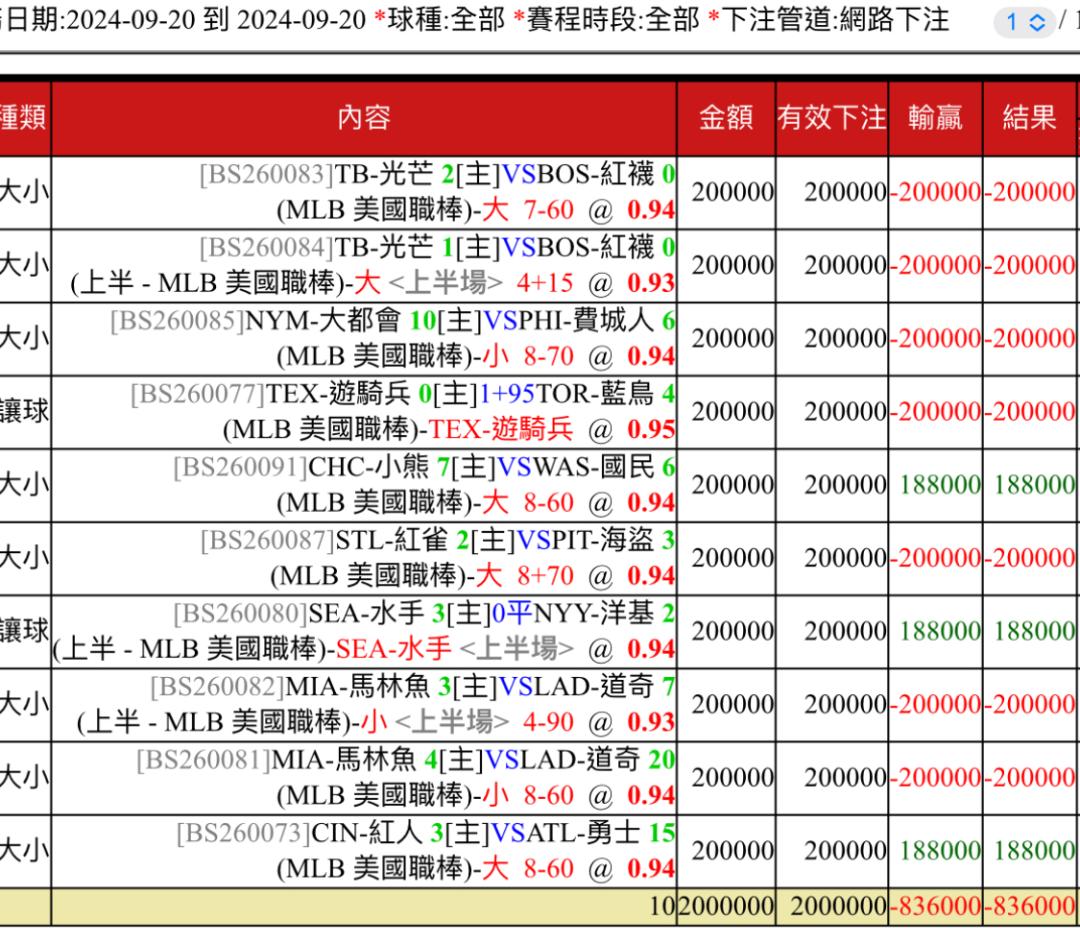This screenshot has width=1080, height=944.
Task: Click the 4-90 line in row BS260082
Action: click(548, 722)
